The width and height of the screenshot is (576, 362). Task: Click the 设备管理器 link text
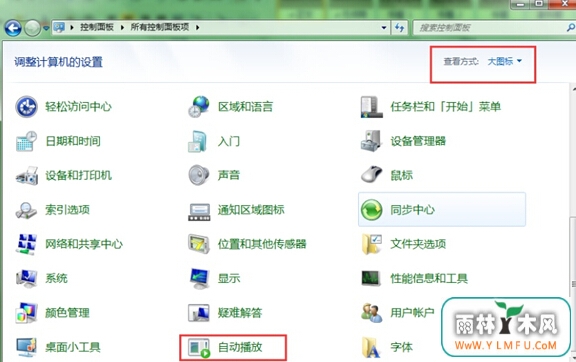point(418,141)
